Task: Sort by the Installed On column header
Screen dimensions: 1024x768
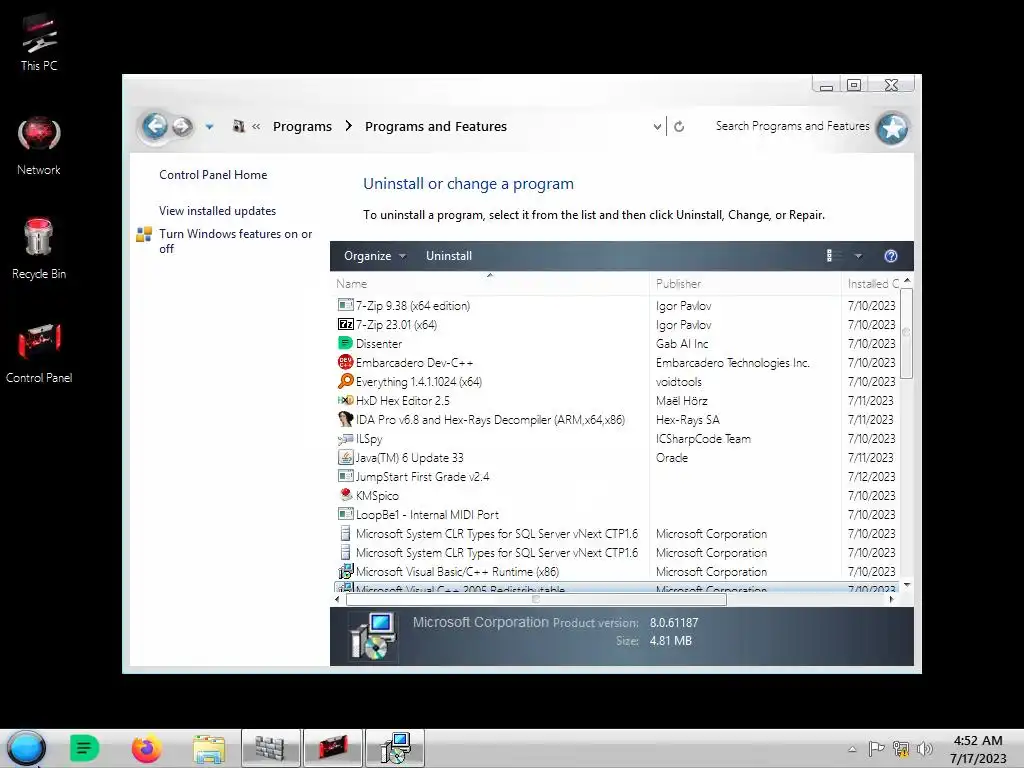Action: tap(871, 283)
